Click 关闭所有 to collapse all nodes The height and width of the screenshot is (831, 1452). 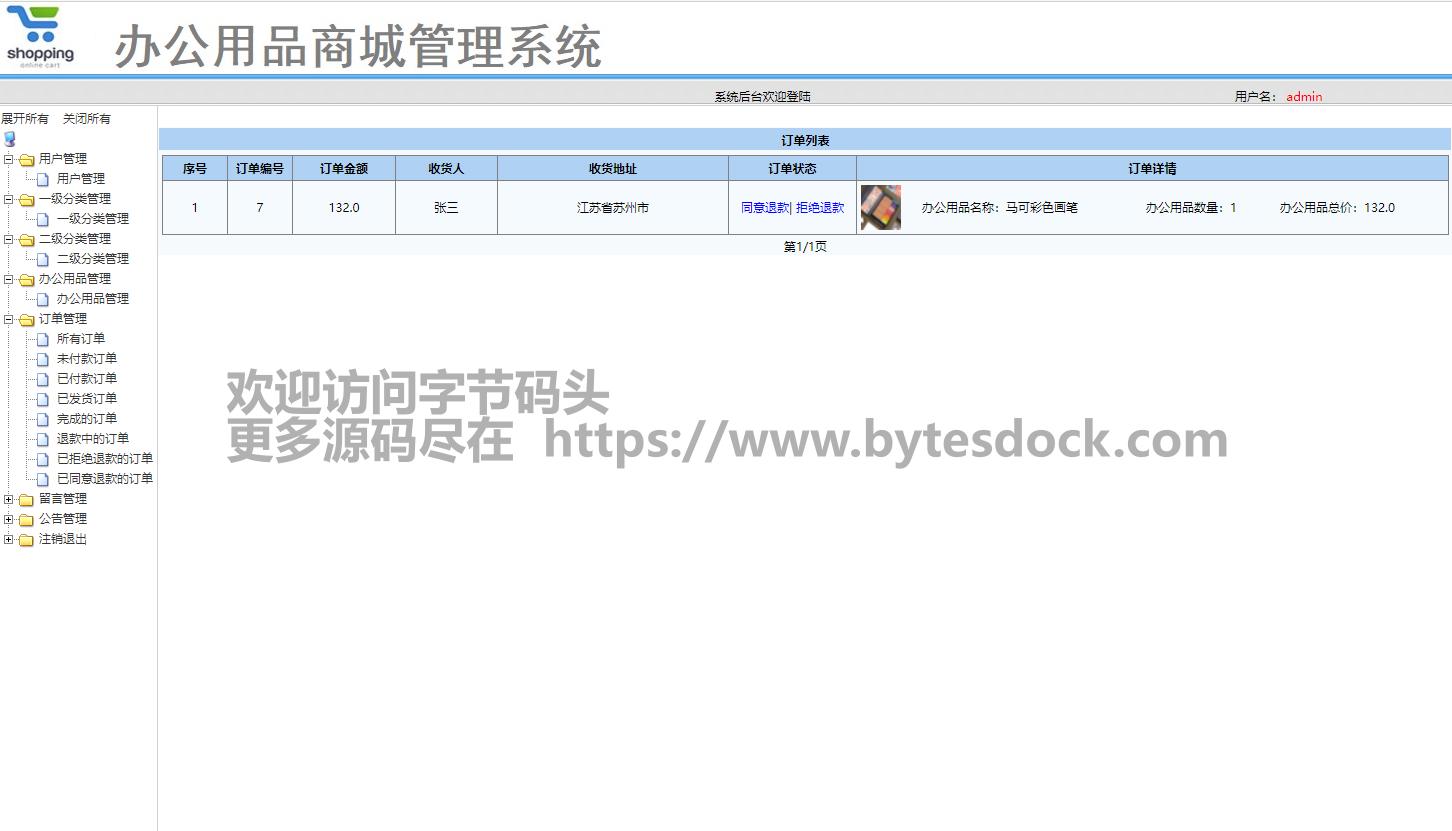click(x=87, y=118)
